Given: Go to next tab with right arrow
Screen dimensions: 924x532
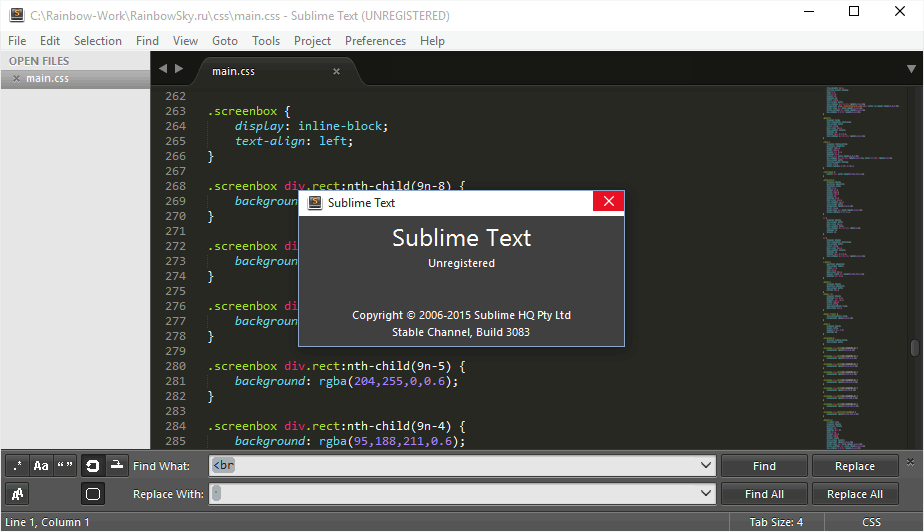Looking at the screenshot, I should click(179, 68).
